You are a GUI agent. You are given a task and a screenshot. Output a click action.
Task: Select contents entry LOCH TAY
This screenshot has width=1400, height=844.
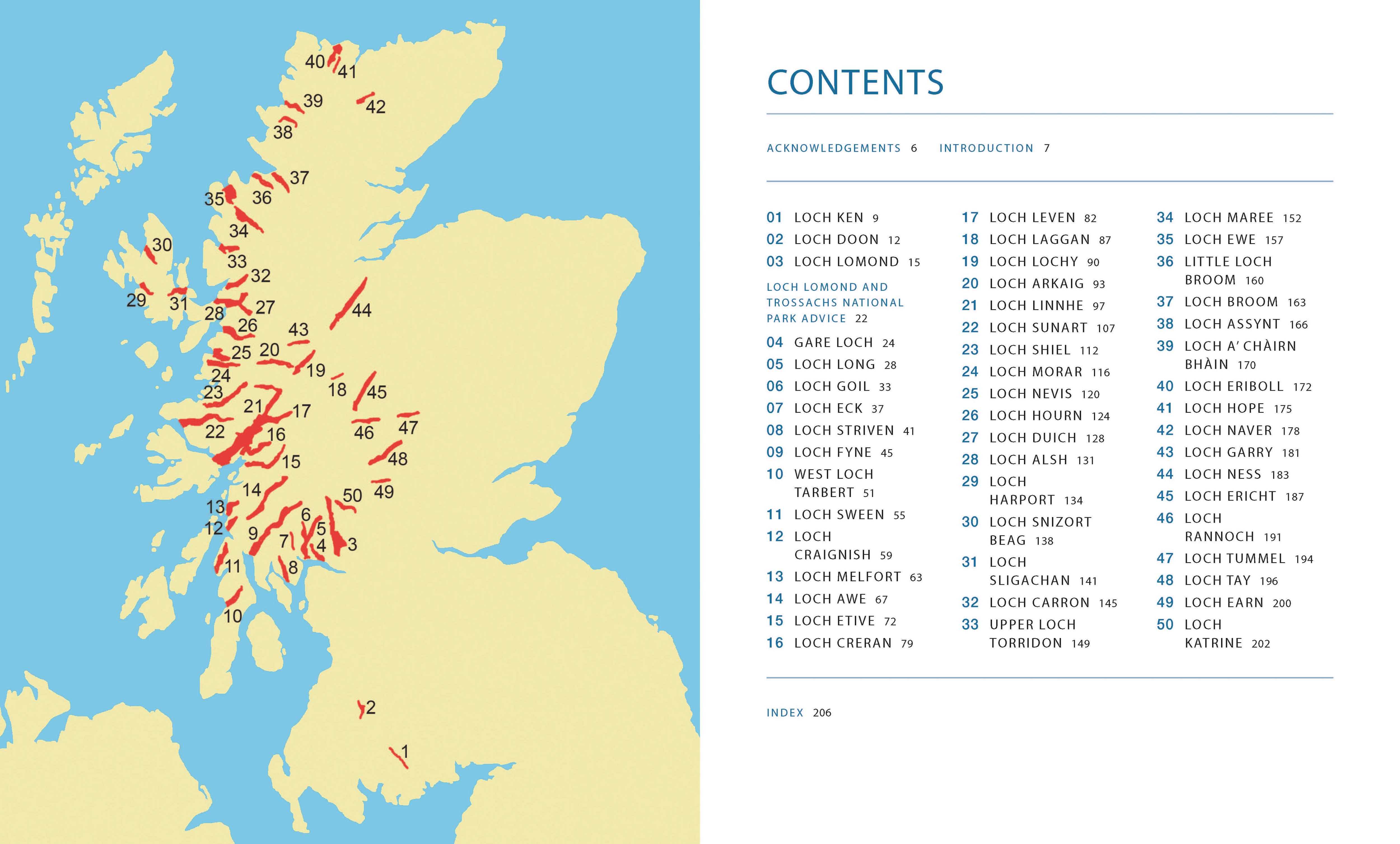(1218, 580)
